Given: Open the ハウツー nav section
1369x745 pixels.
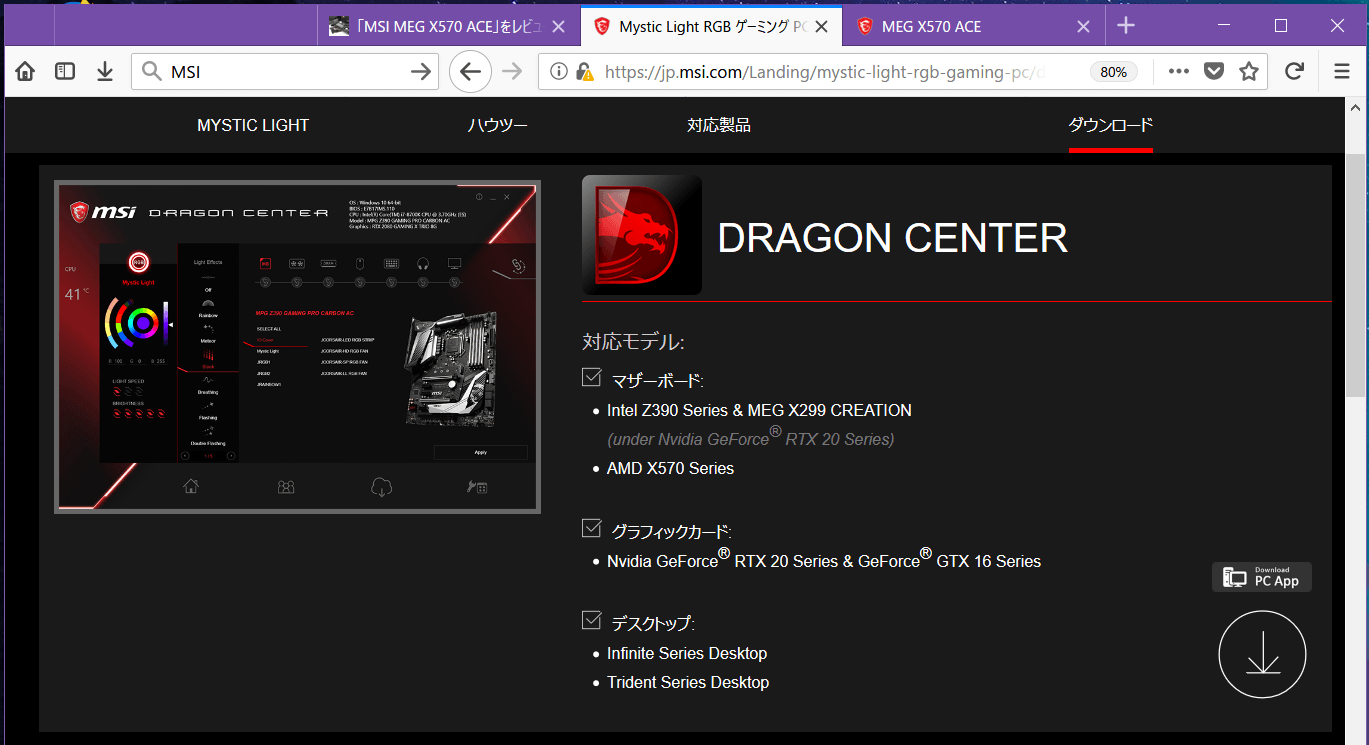Looking at the screenshot, I should tap(497, 125).
